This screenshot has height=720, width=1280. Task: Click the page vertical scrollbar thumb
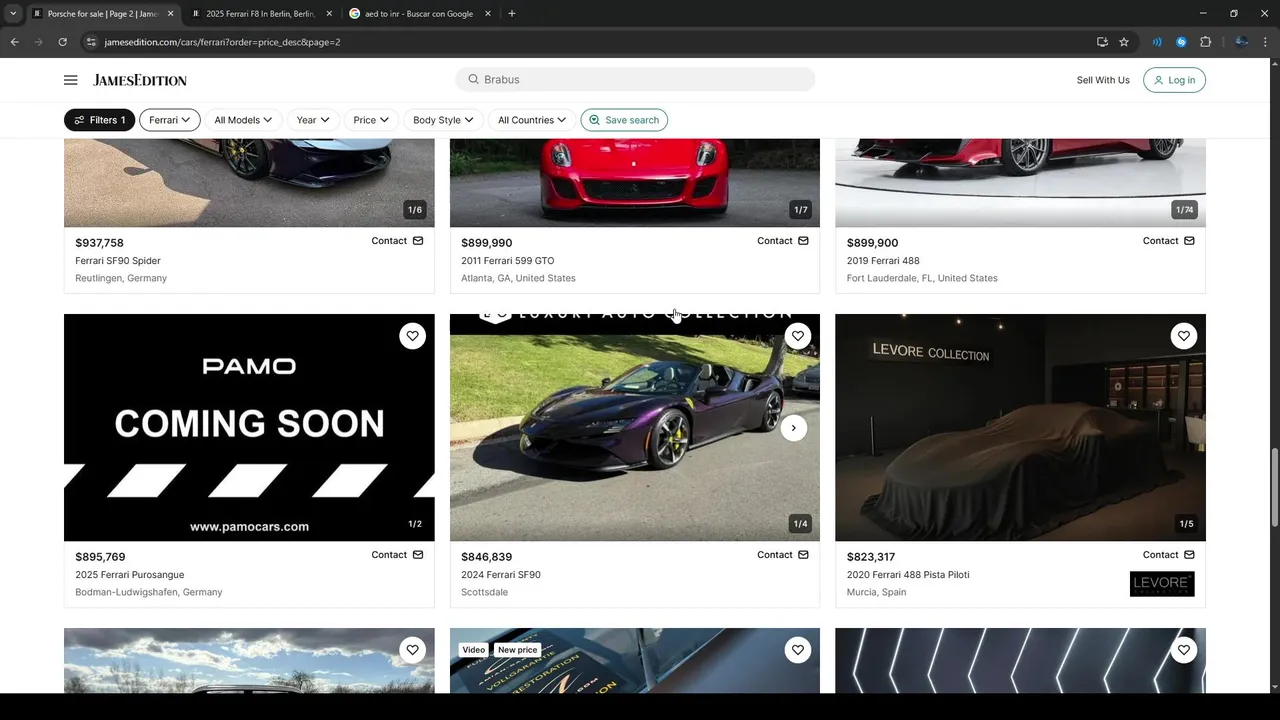(x=1275, y=488)
